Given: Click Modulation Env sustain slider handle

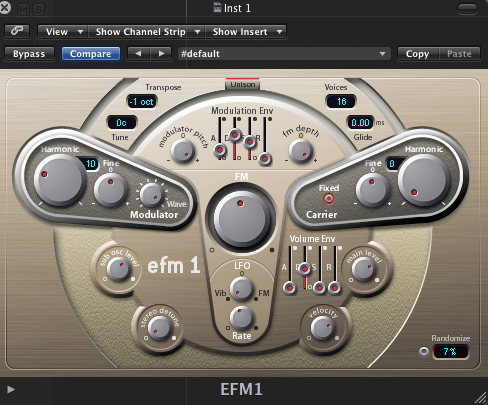Looking at the screenshot, I should pos(250,142).
